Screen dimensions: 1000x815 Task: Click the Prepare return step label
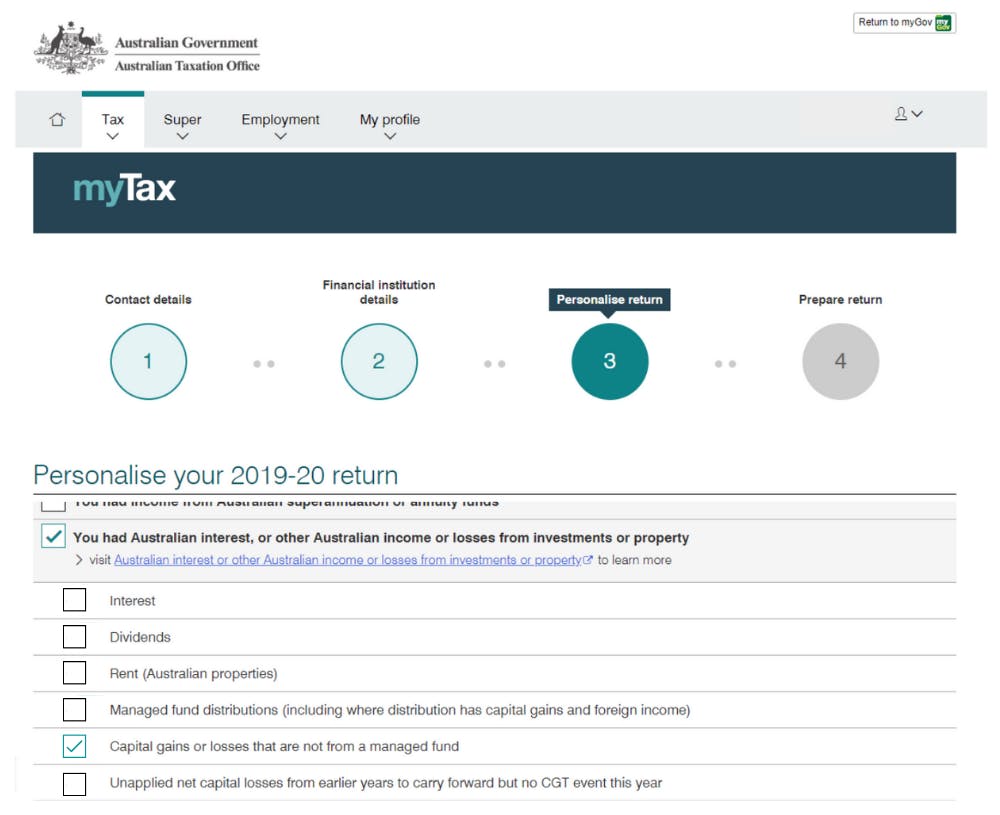841,300
